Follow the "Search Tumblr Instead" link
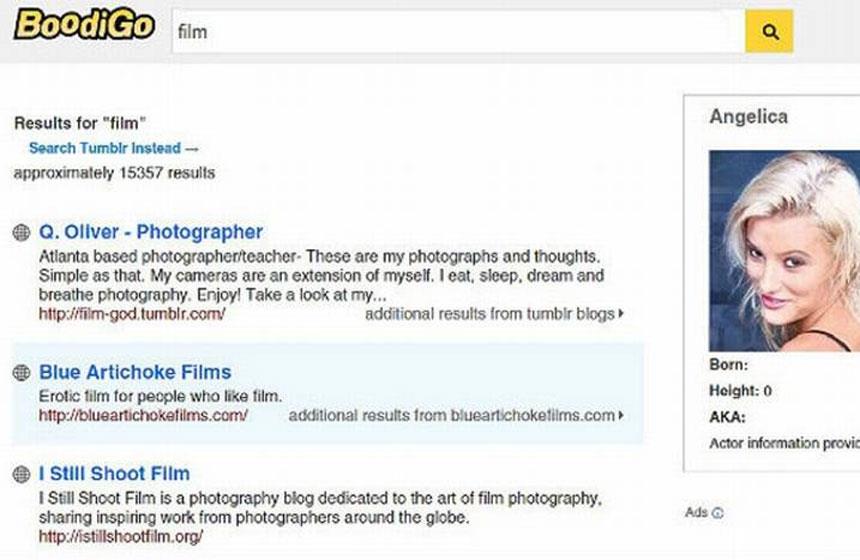Image resolution: width=860 pixels, height=560 pixels. [105, 148]
